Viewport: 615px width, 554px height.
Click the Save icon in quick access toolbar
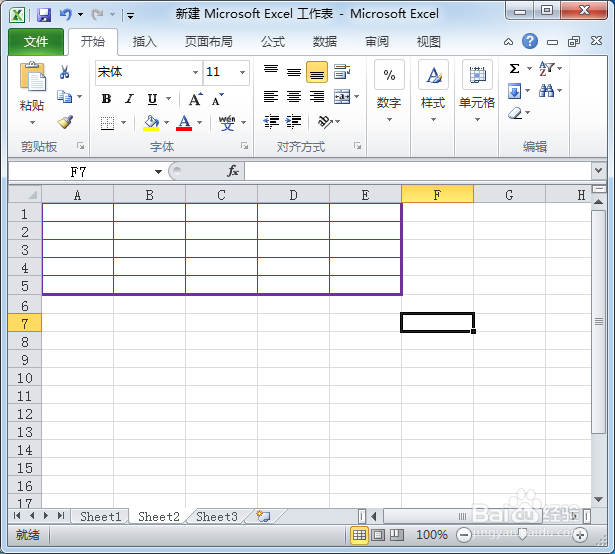point(44,15)
